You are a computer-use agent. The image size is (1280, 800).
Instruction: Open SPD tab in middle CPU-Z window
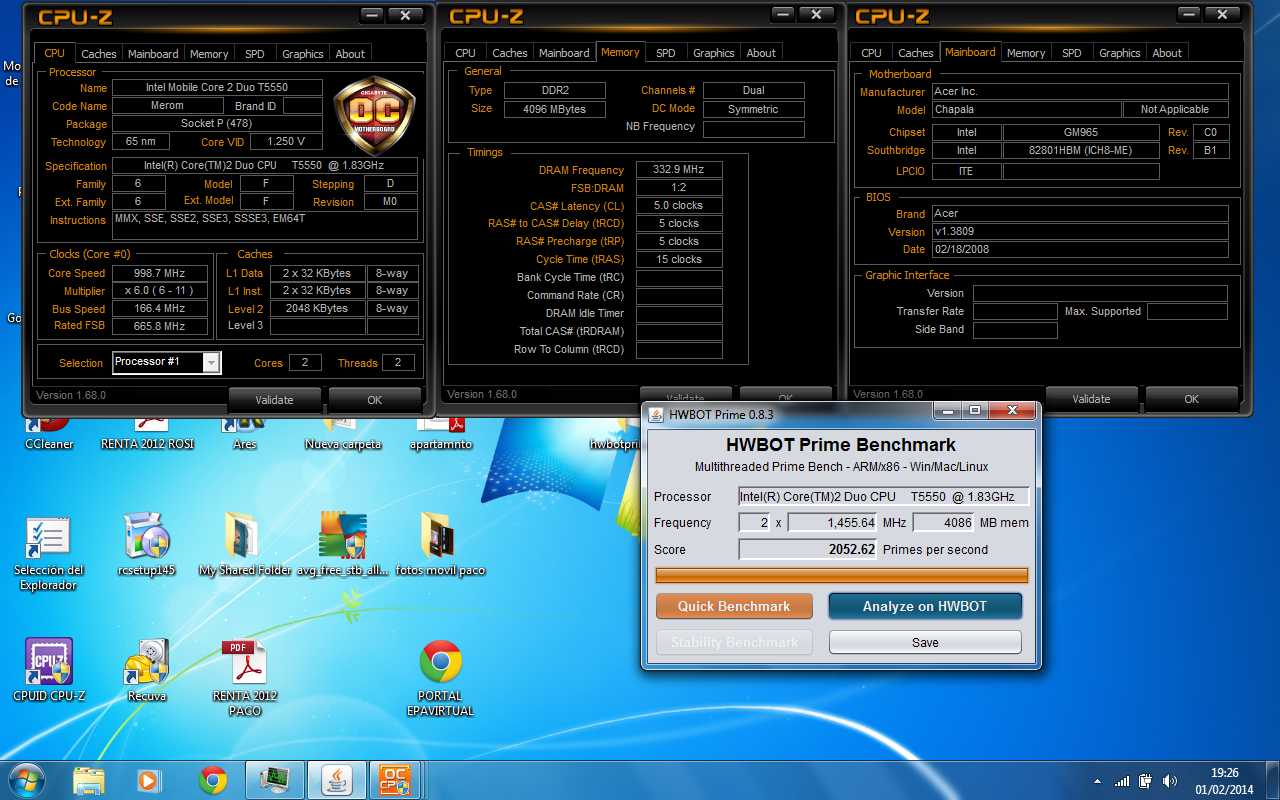click(666, 53)
